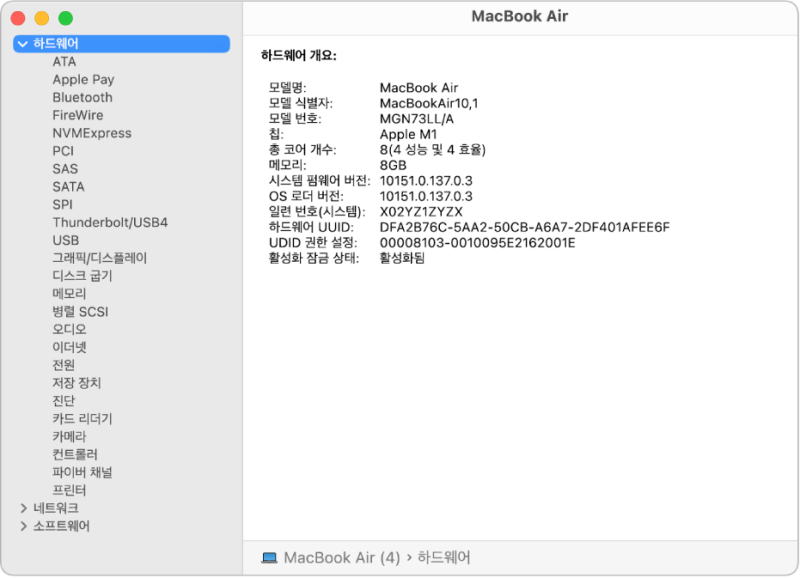Expand the 네트워크 section
Screen dimensions: 800x578
(x=23, y=508)
